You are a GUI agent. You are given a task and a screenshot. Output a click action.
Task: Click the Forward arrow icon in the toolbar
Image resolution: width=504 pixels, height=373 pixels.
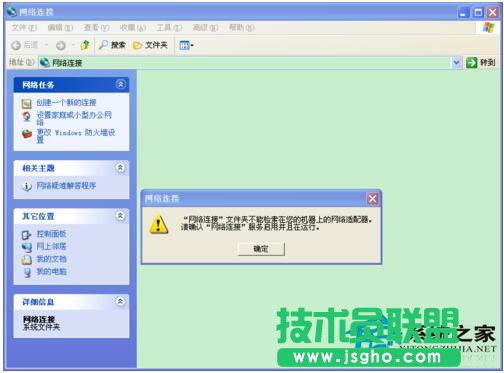click(x=61, y=45)
